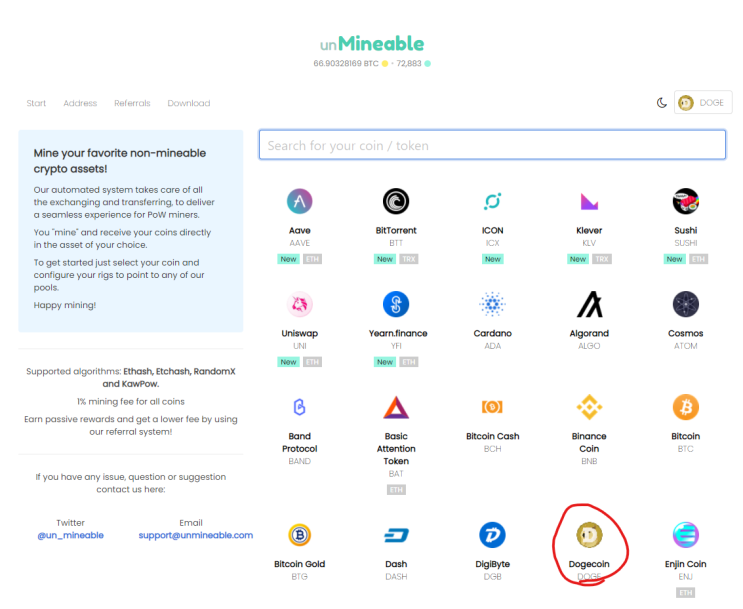Click the Aave coin icon
This screenshot has width=743, height=609.
(299, 201)
